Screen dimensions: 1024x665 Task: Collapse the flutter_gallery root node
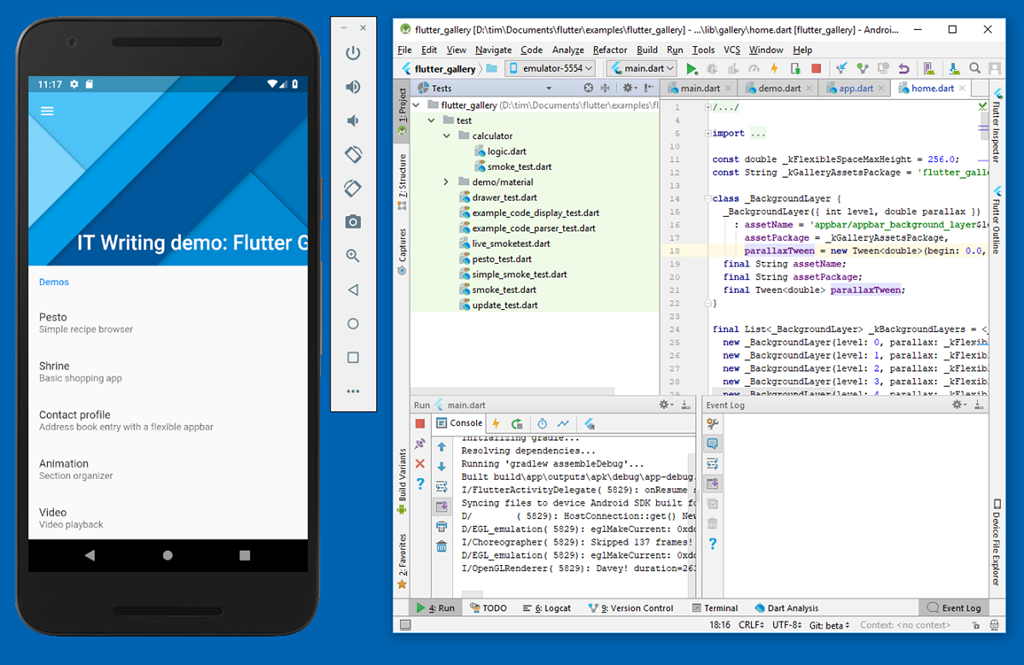tap(416, 105)
